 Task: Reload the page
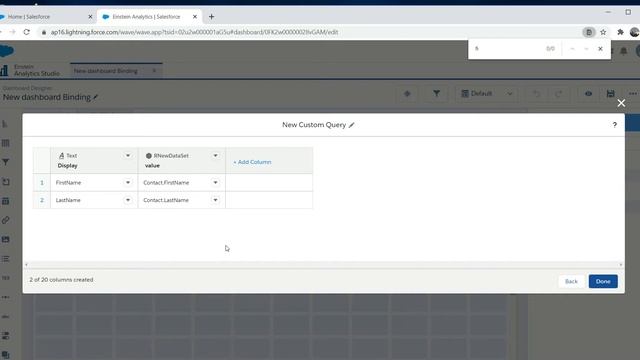click(x=27, y=32)
